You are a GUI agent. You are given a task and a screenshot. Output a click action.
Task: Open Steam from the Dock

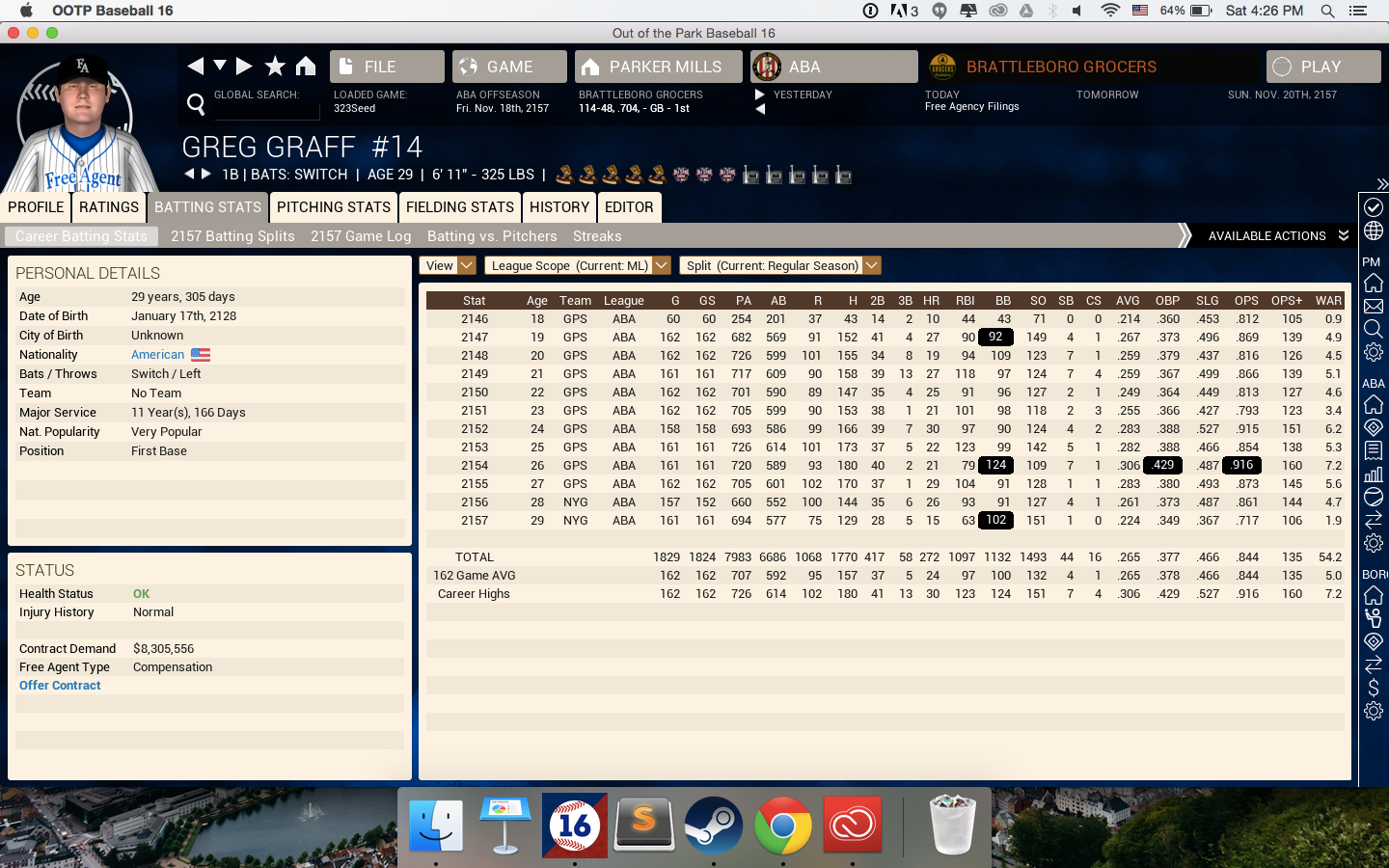coord(713,826)
